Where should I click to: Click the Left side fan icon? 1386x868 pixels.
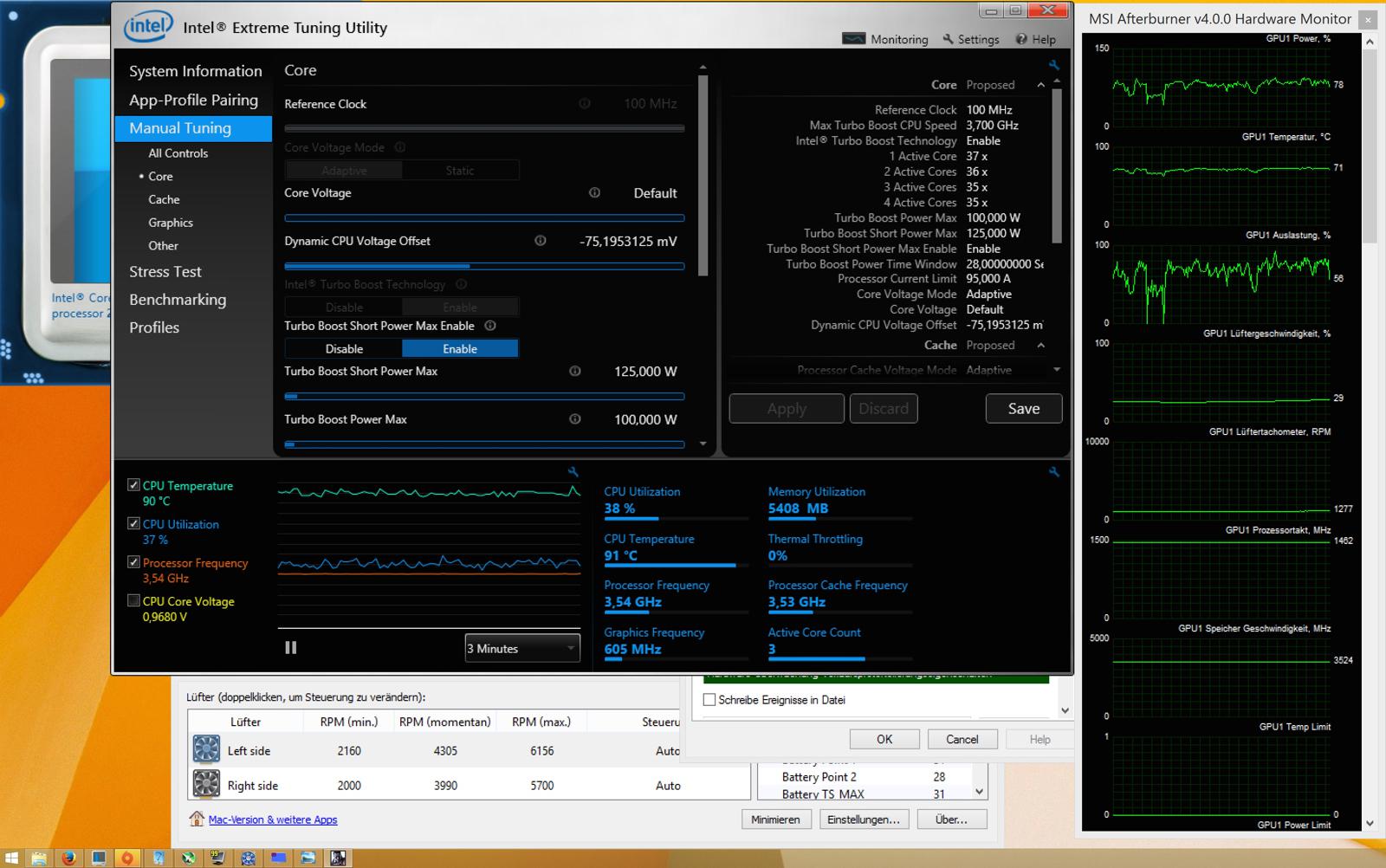(206, 748)
